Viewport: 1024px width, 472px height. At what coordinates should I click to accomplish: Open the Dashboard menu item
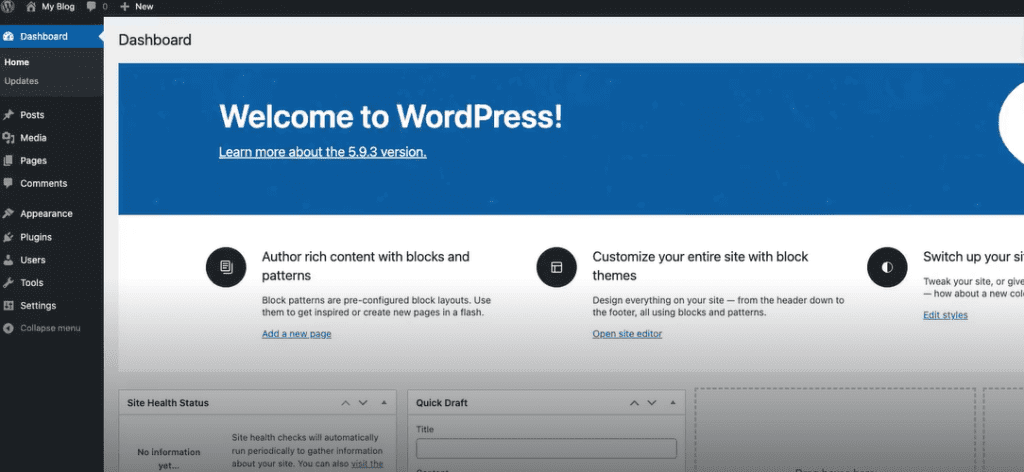tap(52, 37)
